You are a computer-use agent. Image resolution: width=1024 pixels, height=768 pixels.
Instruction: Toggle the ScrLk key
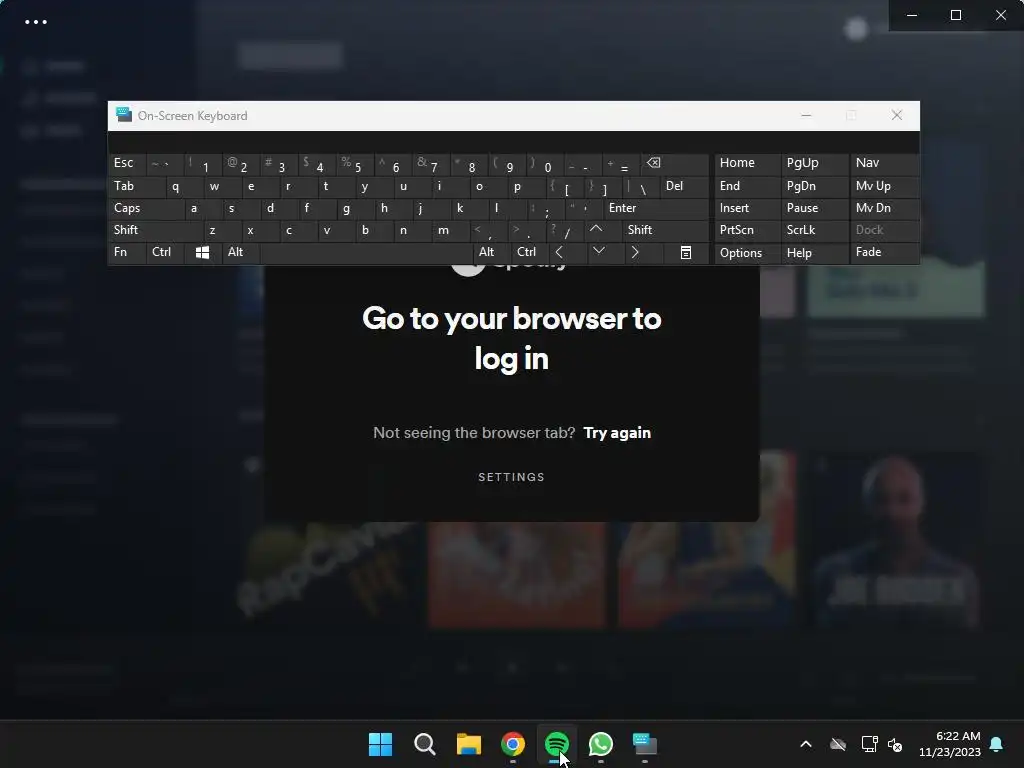tap(814, 230)
